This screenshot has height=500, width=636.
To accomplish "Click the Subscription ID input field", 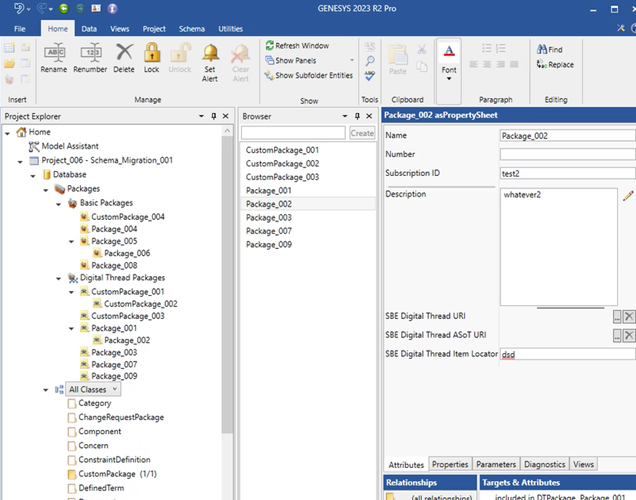I will pos(567,173).
